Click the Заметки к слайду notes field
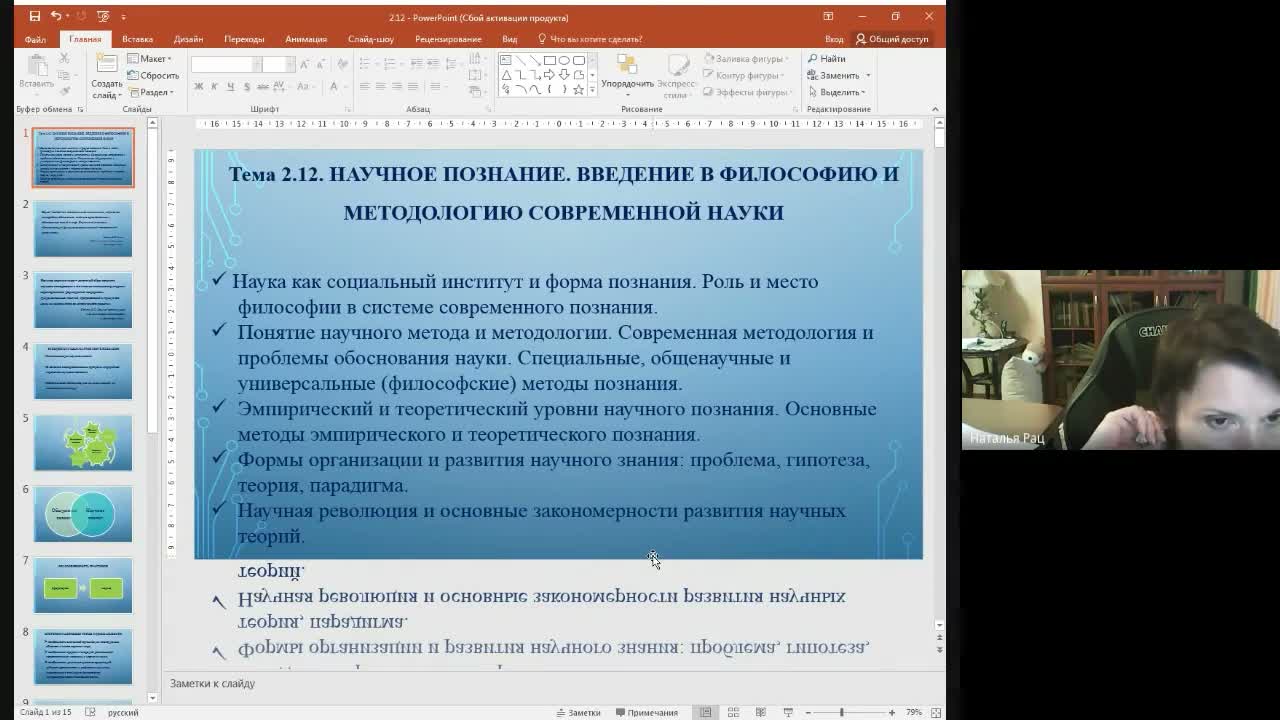 pyautogui.click(x=553, y=684)
